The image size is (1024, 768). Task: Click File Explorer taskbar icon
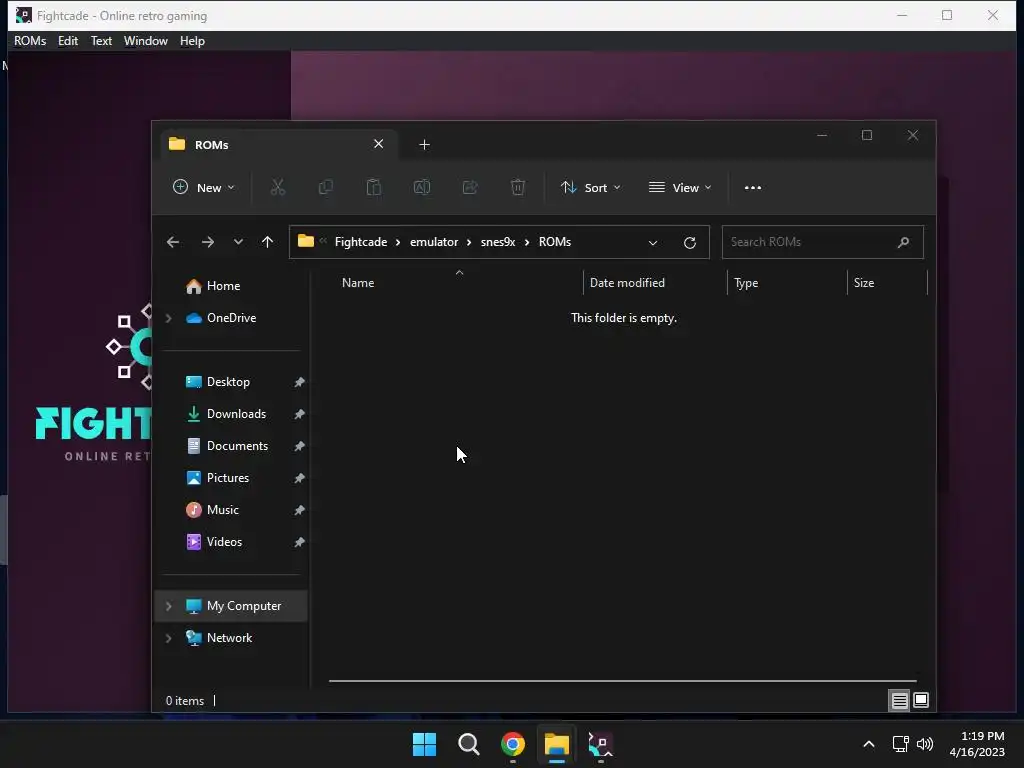tap(557, 744)
